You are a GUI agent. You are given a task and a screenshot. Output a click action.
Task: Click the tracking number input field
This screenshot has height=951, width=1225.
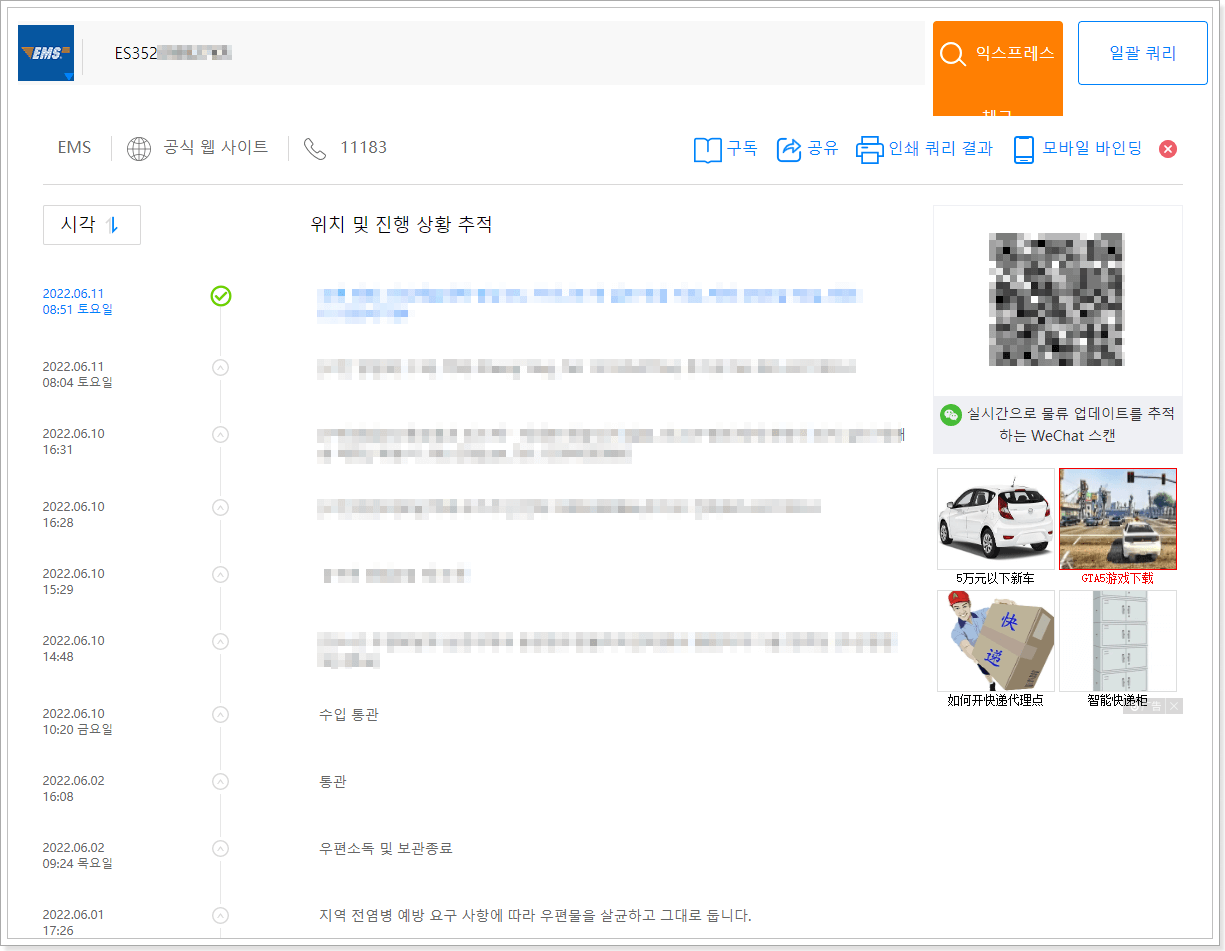pos(500,53)
